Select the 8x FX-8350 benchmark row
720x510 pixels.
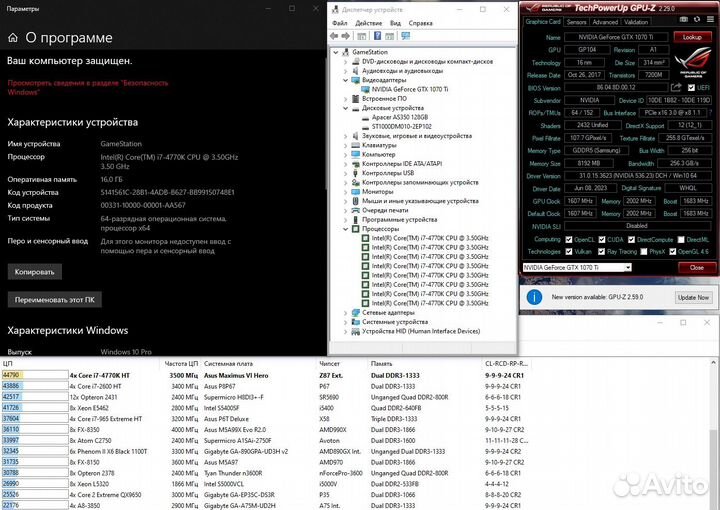coord(264,430)
